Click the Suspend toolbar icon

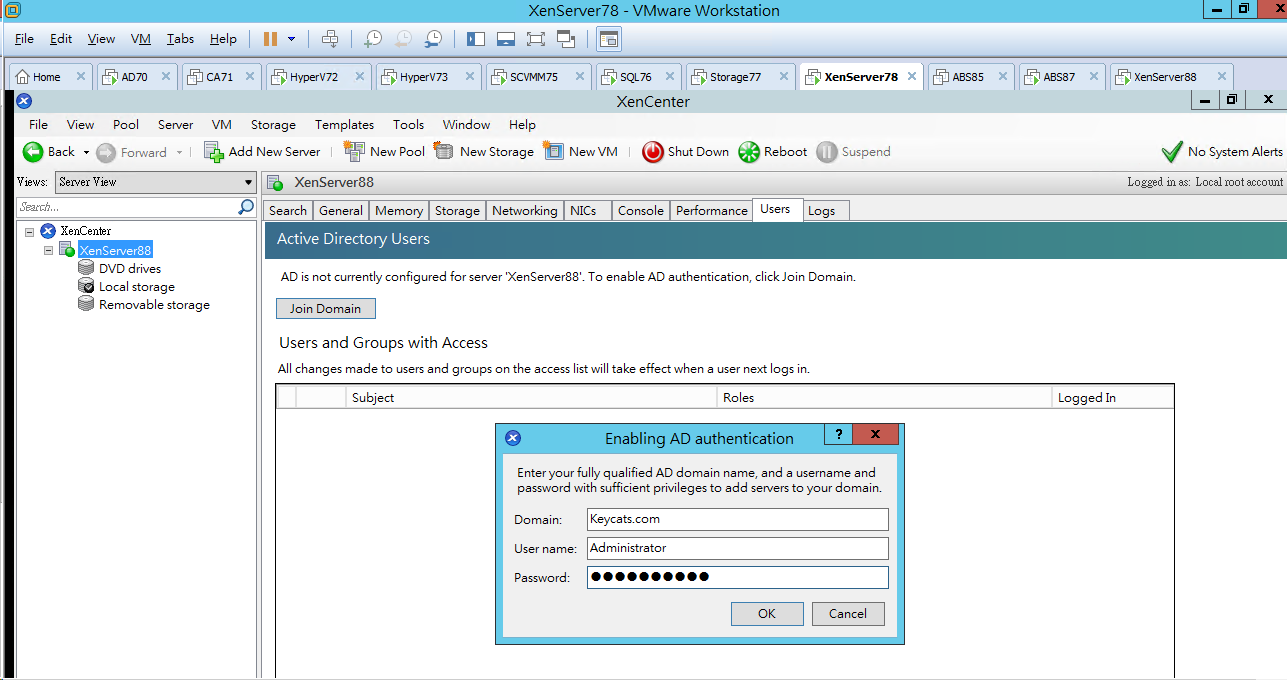coord(826,152)
